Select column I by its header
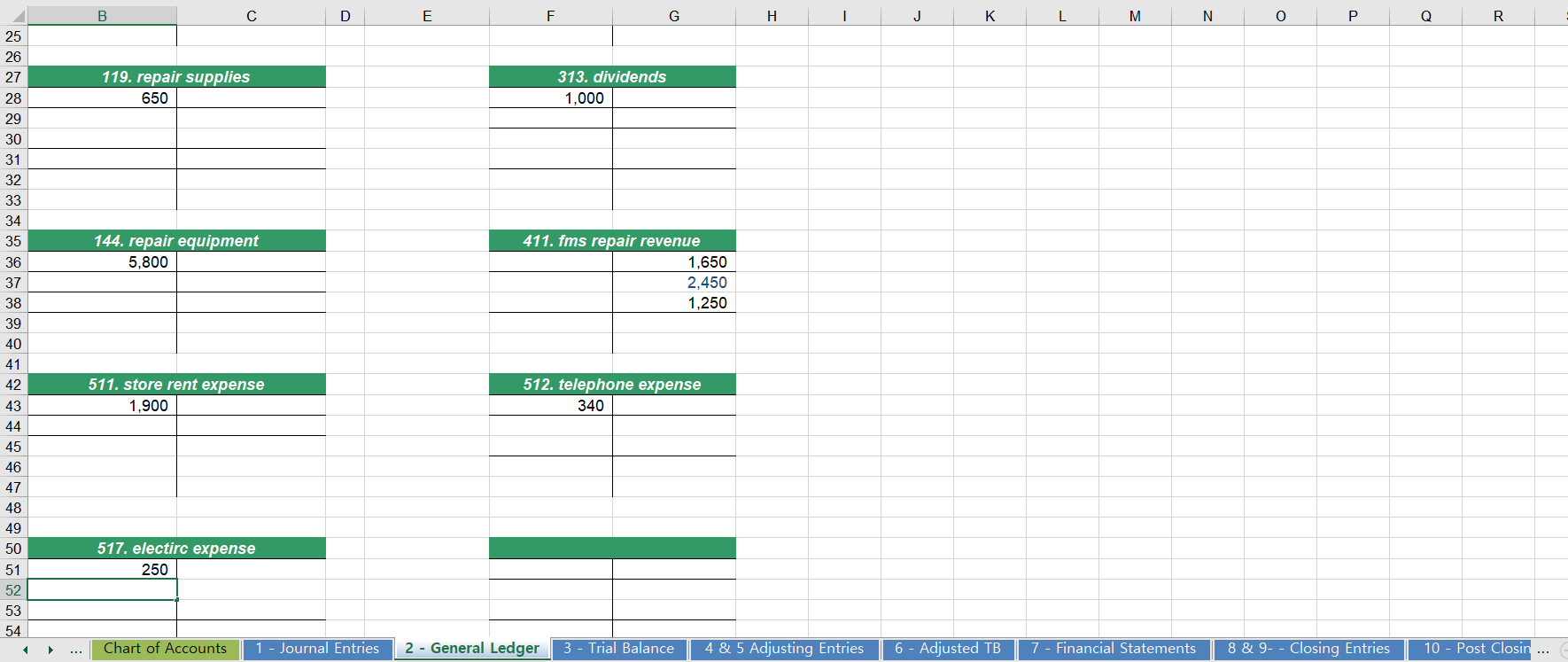 click(844, 16)
